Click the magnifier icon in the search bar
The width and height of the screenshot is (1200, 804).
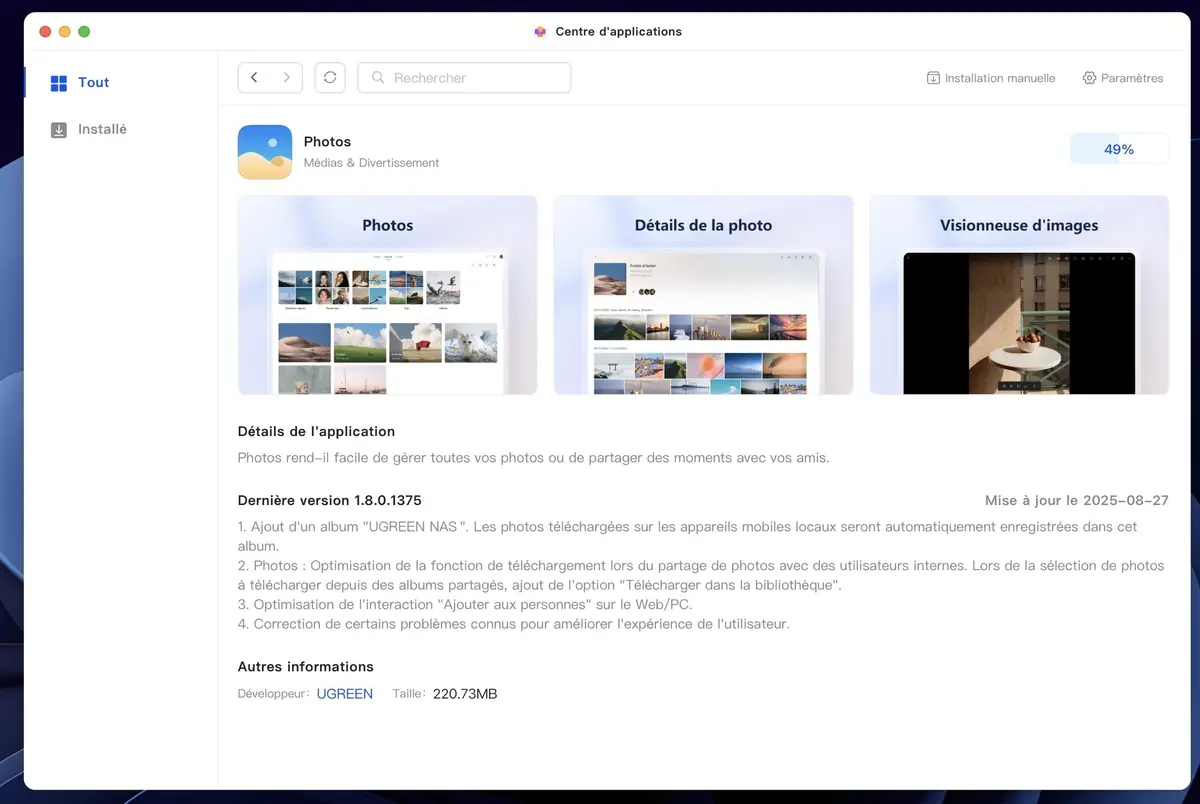pos(377,77)
